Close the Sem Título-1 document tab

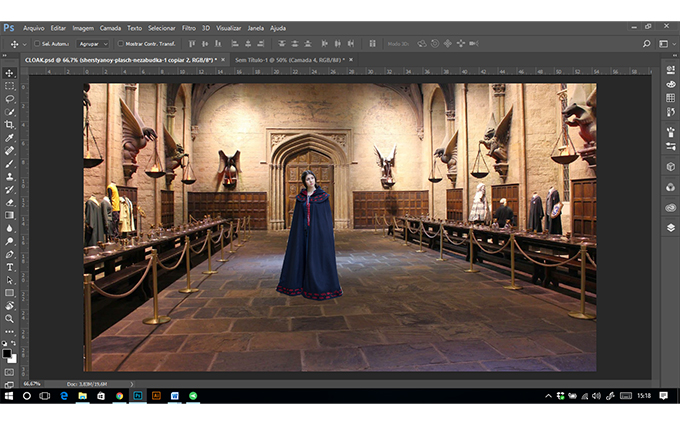(x=351, y=60)
